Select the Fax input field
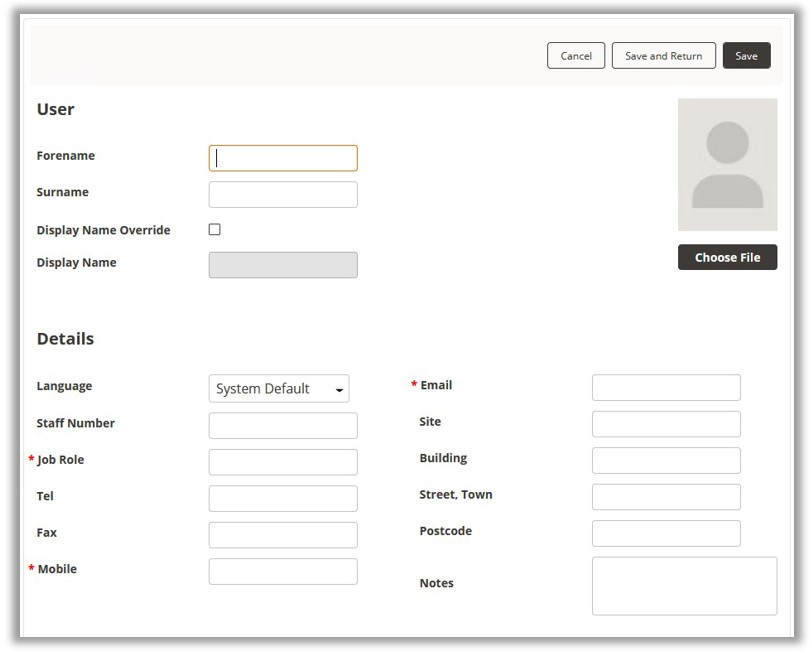 point(283,535)
